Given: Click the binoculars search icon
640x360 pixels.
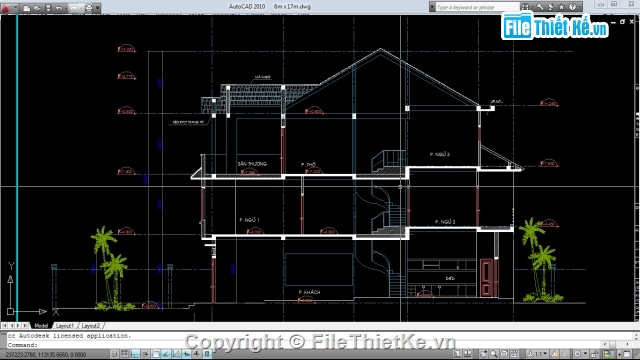Looking at the screenshot, I should (x=525, y=7).
